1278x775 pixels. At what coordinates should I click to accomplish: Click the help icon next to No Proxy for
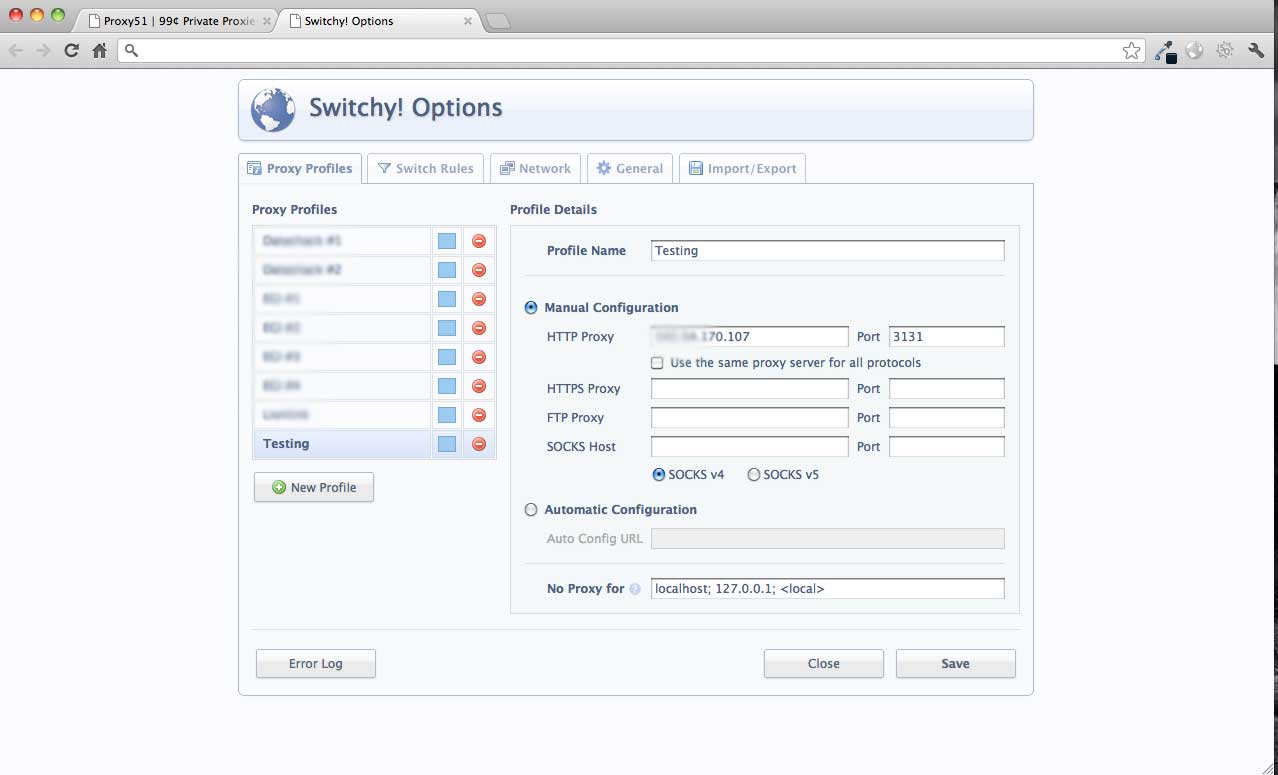click(x=635, y=589)
